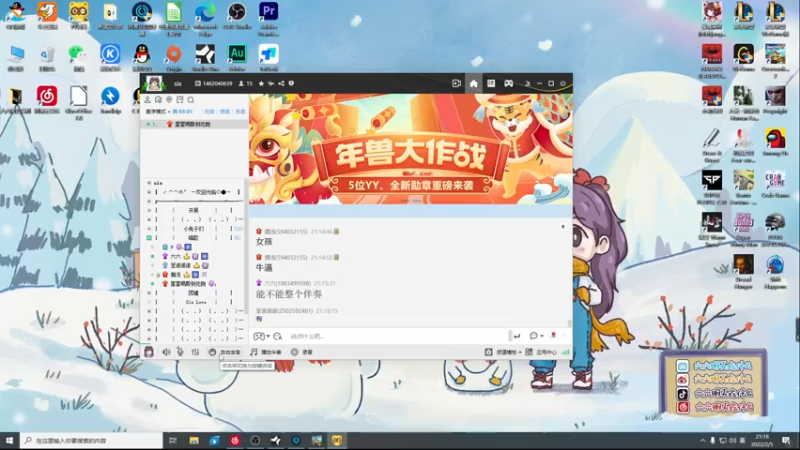The image size is (800, 450).
Task: Click the emoji text icon beside the gamepad
Action: click(x=278, y=336)
